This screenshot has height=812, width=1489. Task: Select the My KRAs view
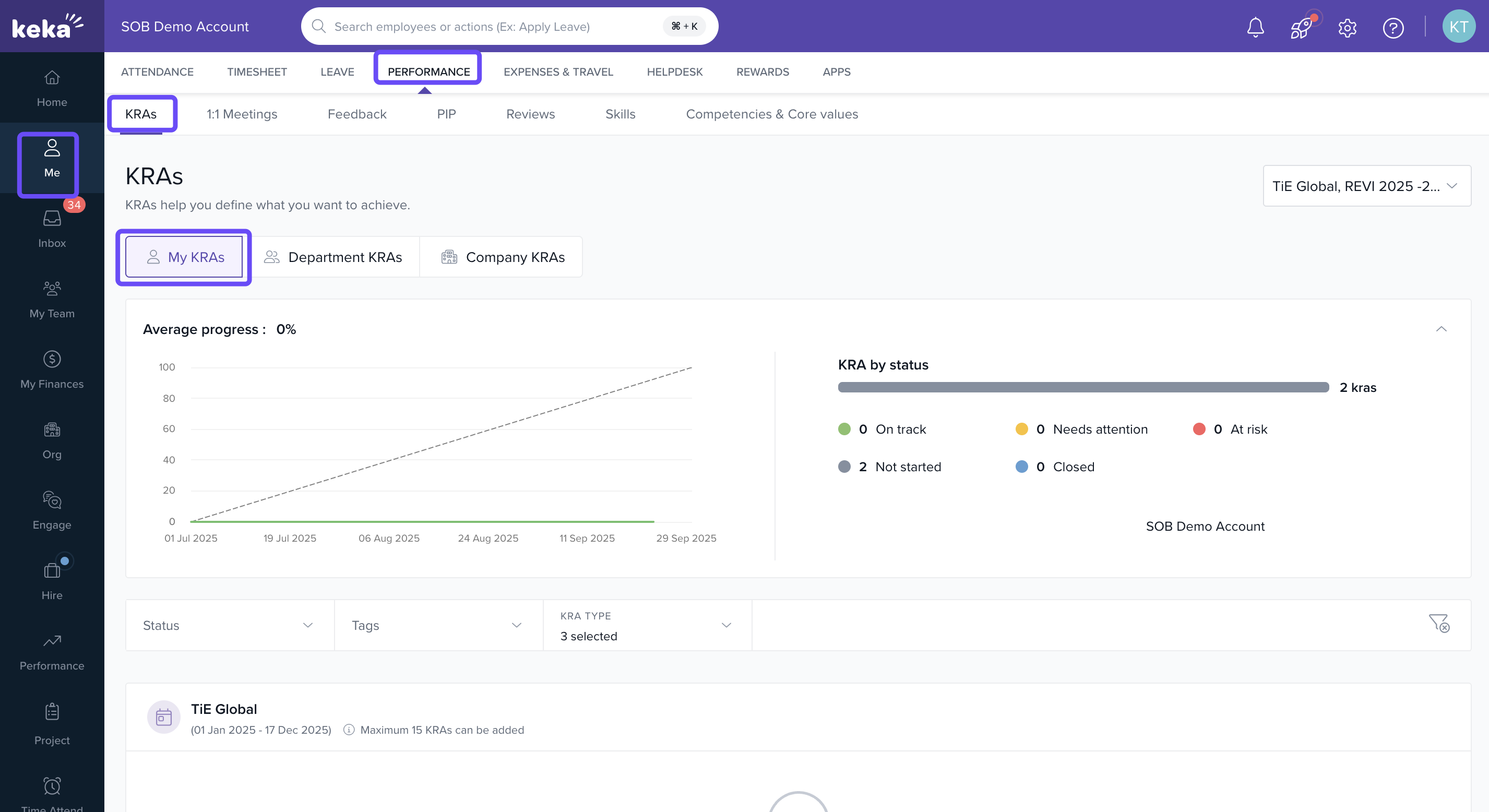(x=184, y=257)
